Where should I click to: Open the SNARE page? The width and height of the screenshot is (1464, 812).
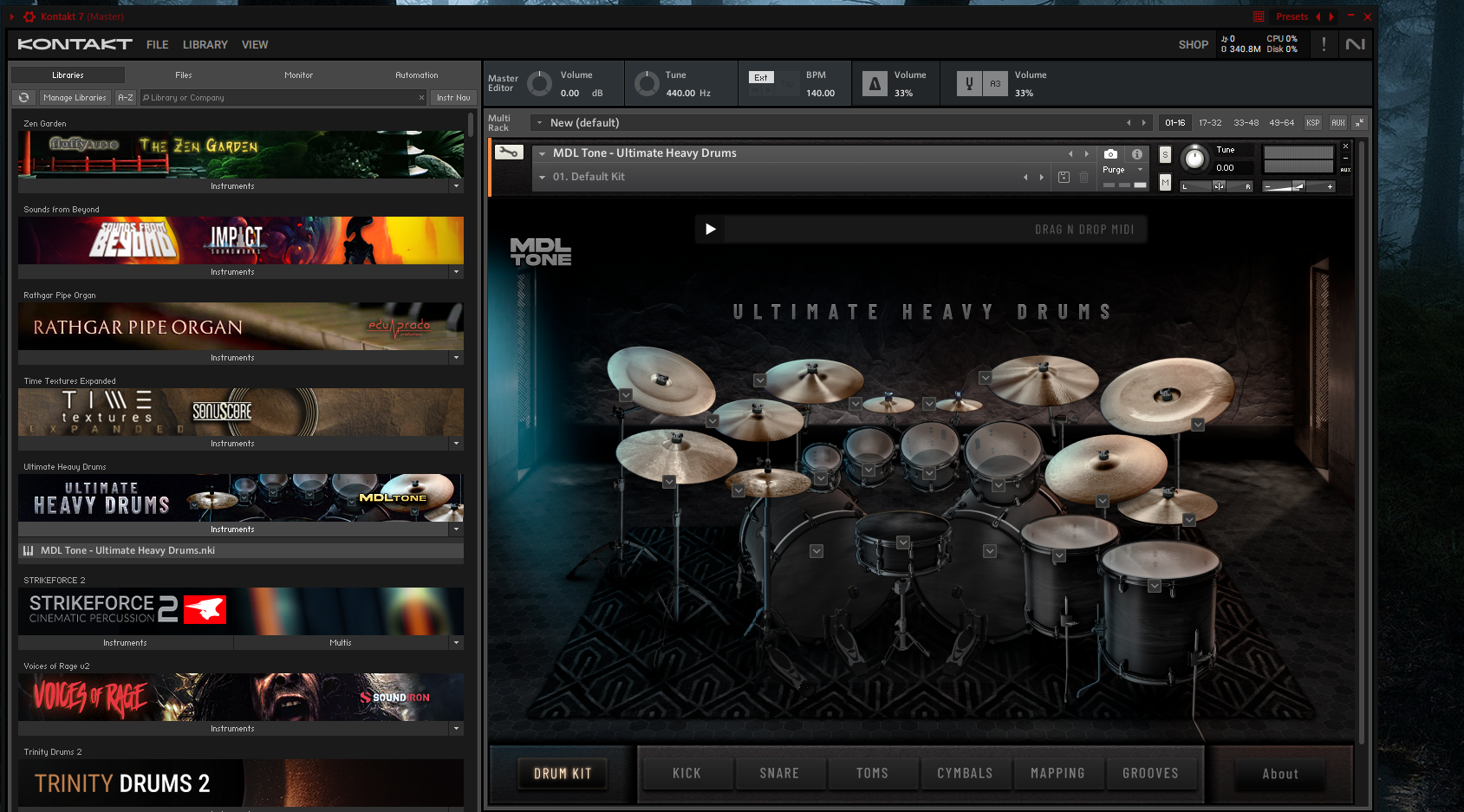click(779, 773)
